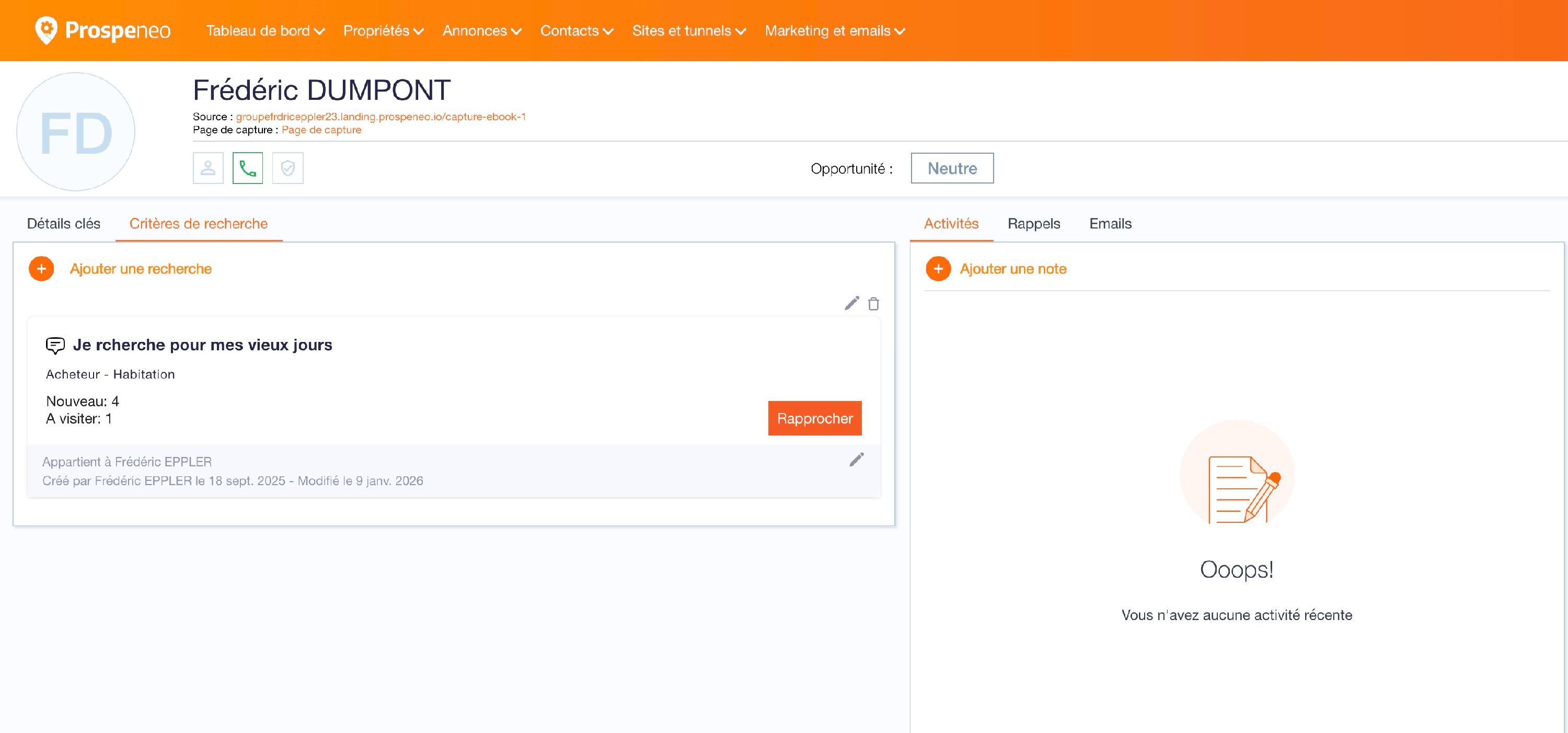Open the Propriétés dropdown

coord(383,31)
